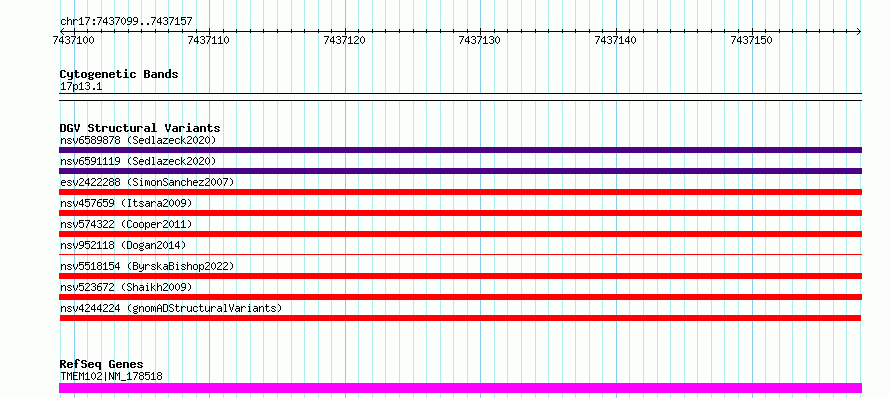Screen dimensions: 890x398
Task: Select variant label esv2422288 (SimonSanchez2007)
Action: click(x=147, y=182)
